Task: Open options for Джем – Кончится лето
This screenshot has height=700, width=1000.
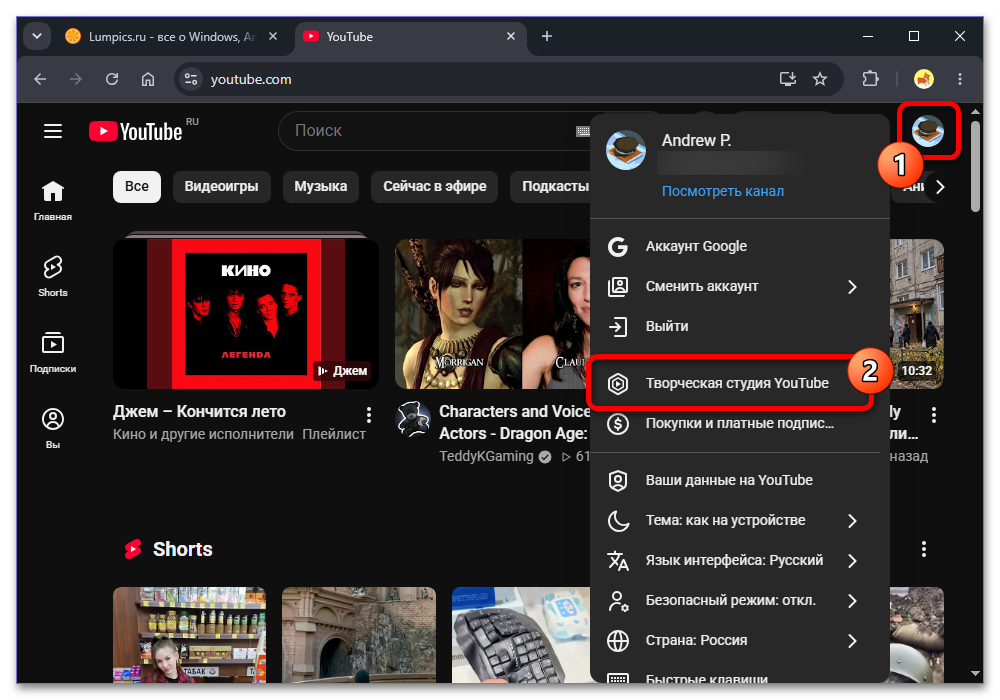Action: 369,415
